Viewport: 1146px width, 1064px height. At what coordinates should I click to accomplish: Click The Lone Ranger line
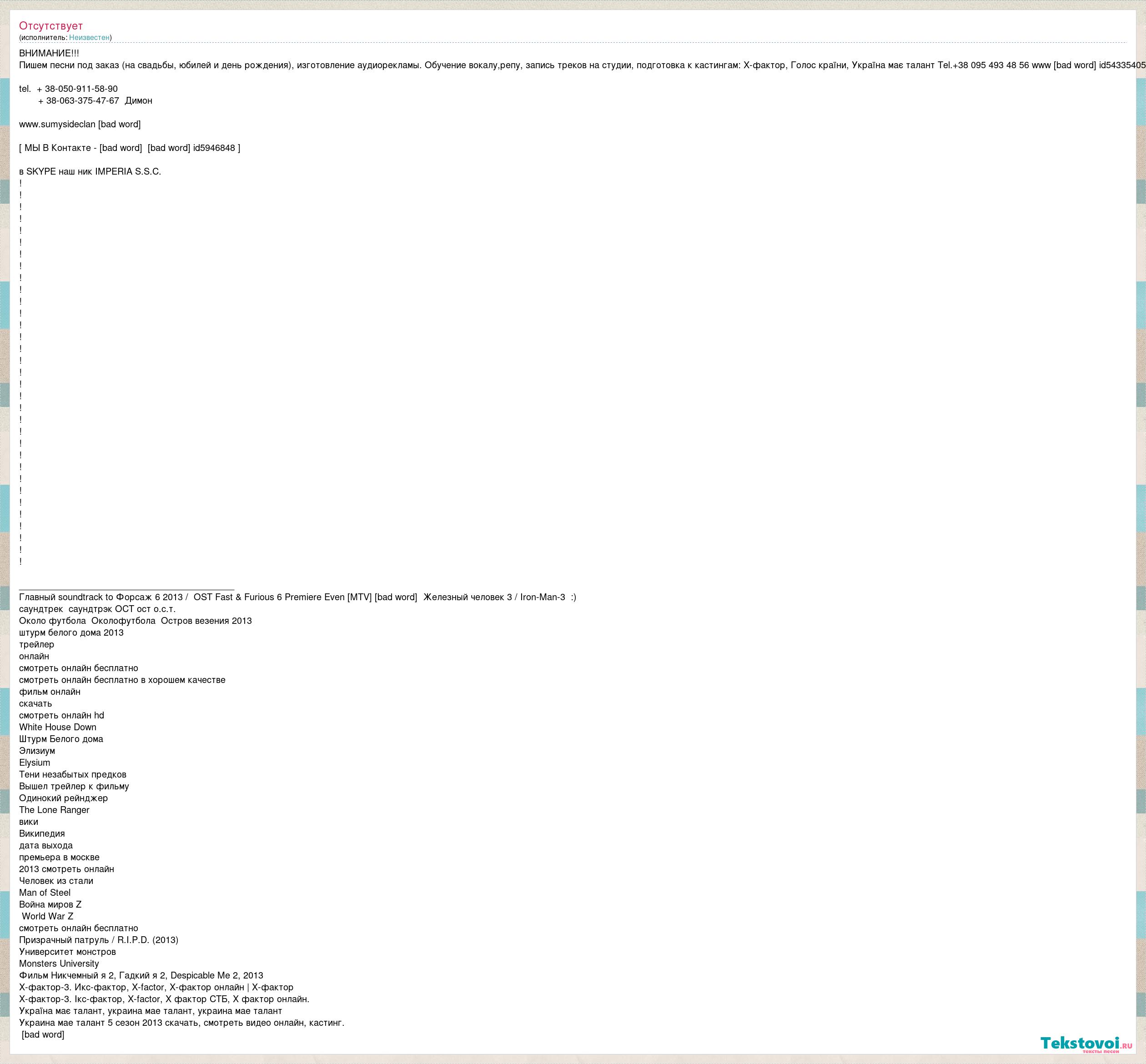click(x=54, y=809)
